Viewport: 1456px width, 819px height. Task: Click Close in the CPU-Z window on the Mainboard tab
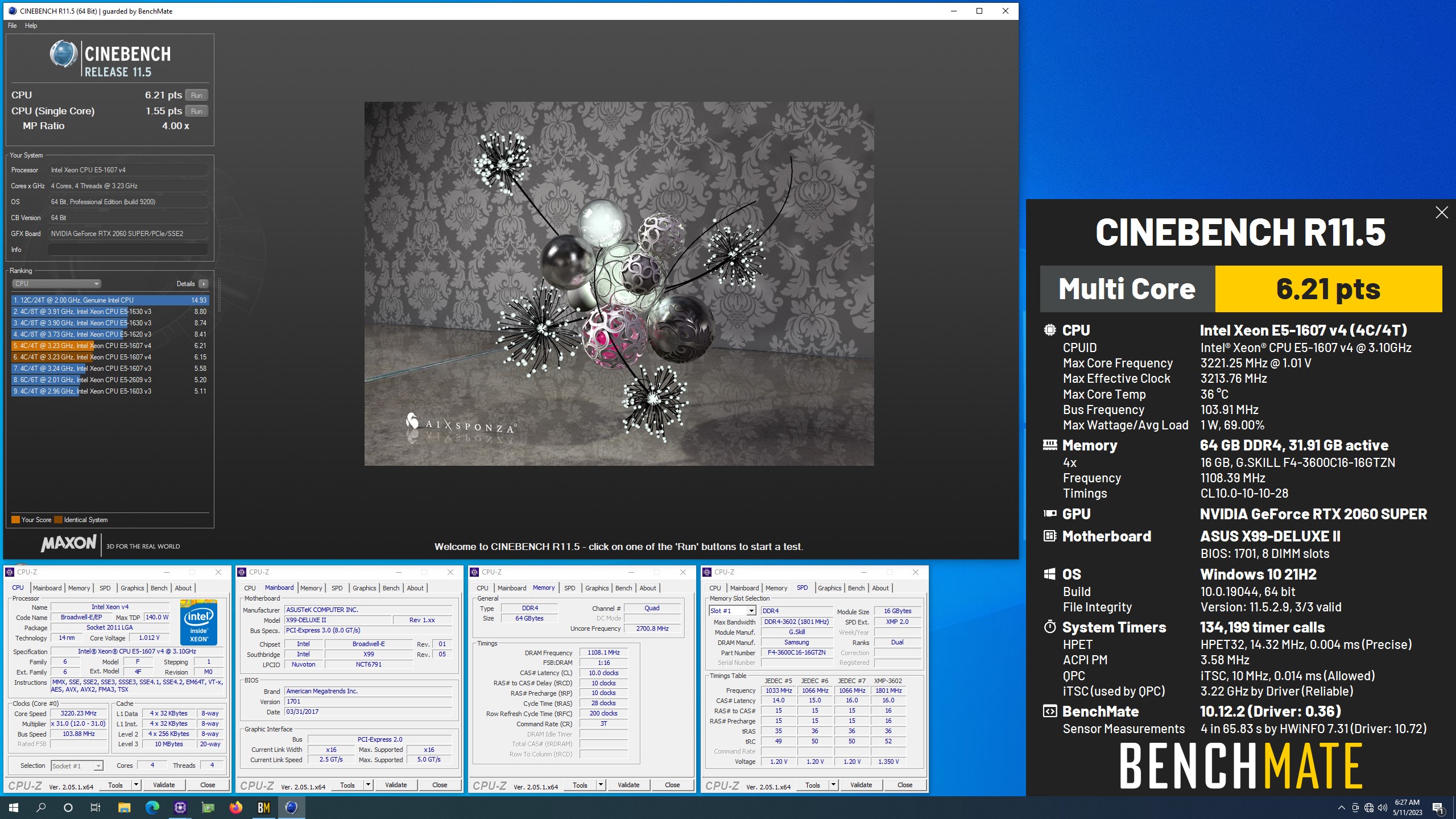(440, 785)
